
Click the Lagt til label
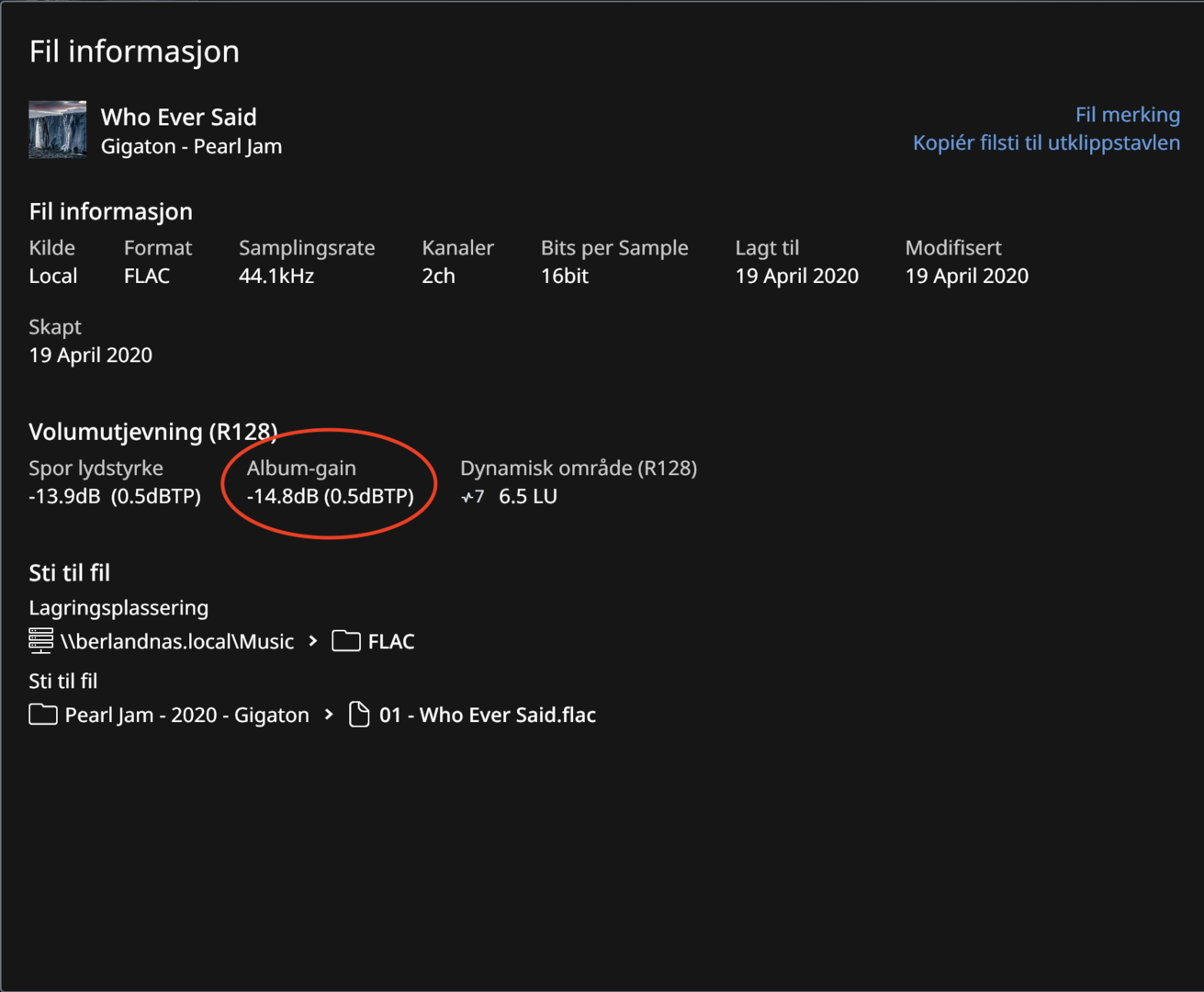coord(768,247)
